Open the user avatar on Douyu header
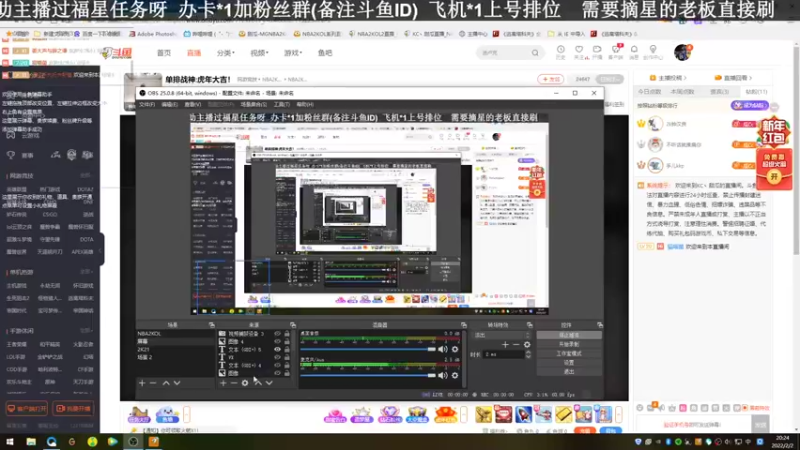Viewport: 800px width, 450px height. (x=682, y=52)
